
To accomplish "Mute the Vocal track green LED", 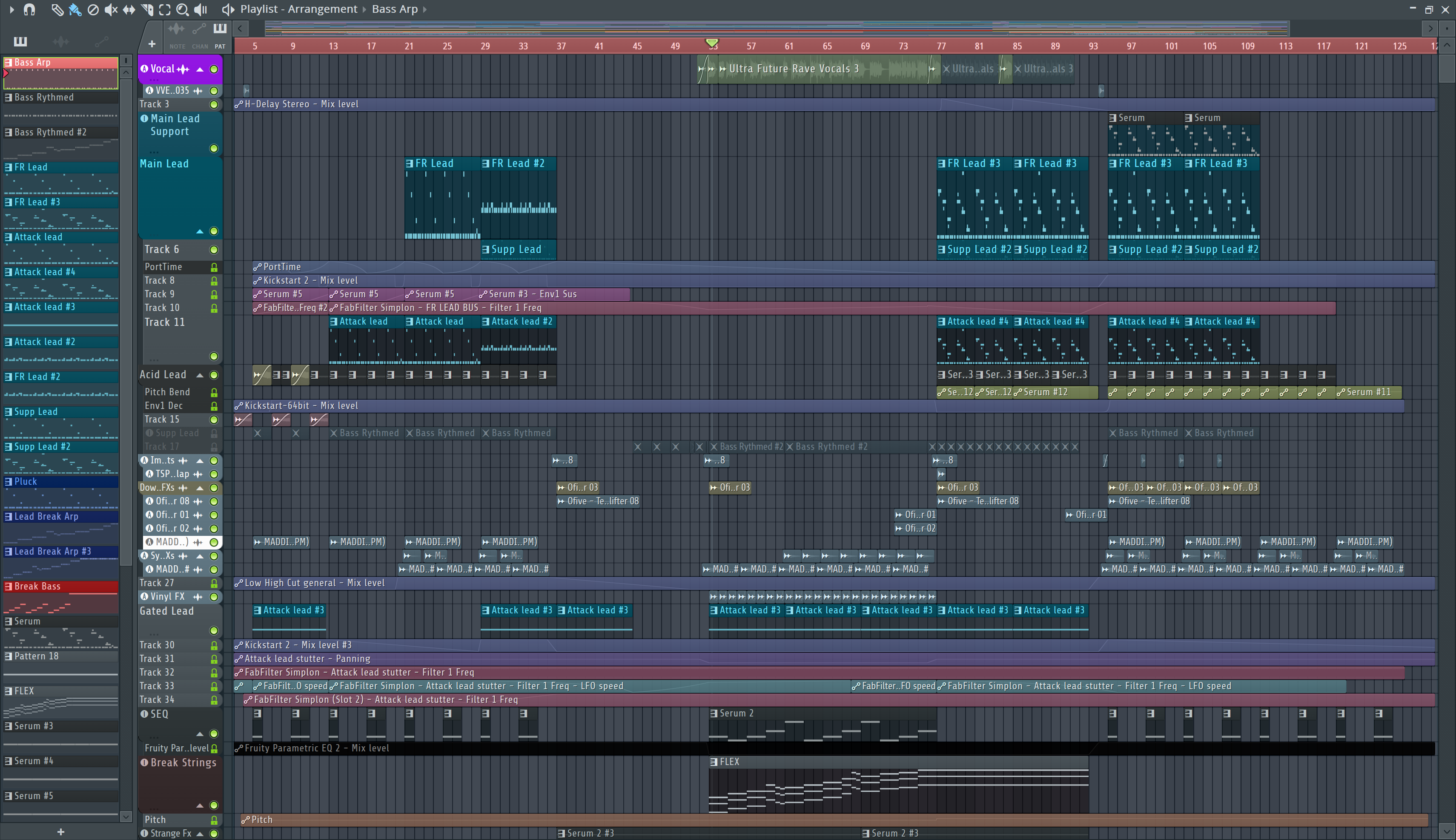I will coord(214,69).
